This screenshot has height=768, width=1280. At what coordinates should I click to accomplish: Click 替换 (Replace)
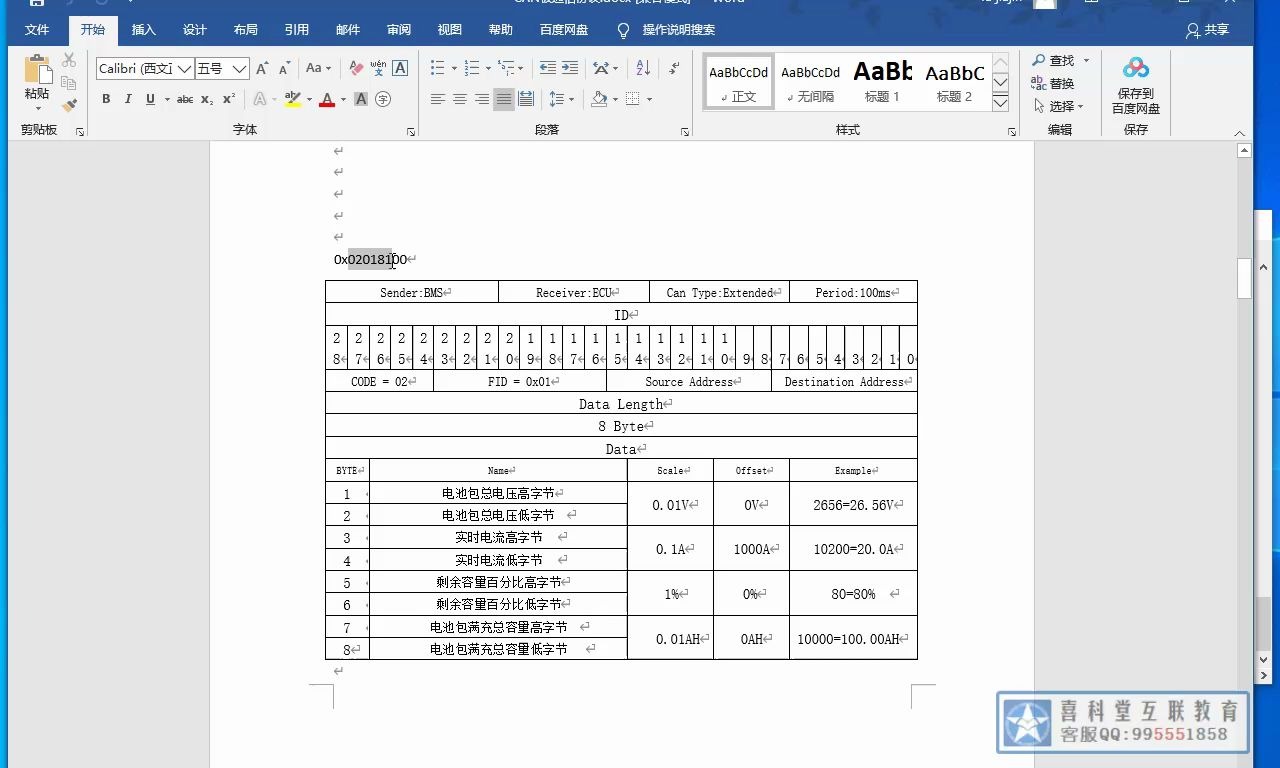point(1053,83)
